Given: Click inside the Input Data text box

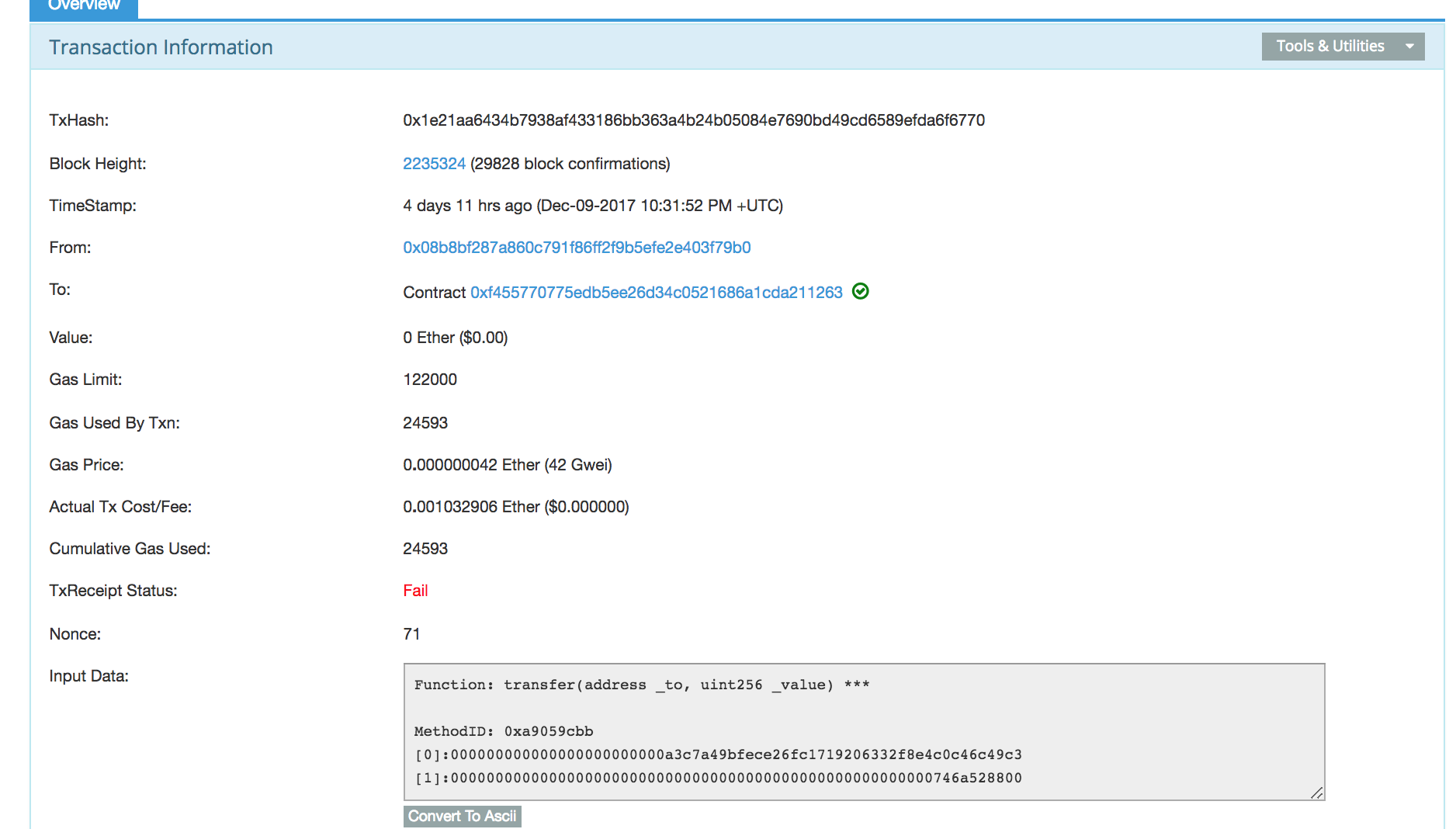Looking at the screenshot, I should click(x=864, y=731).
